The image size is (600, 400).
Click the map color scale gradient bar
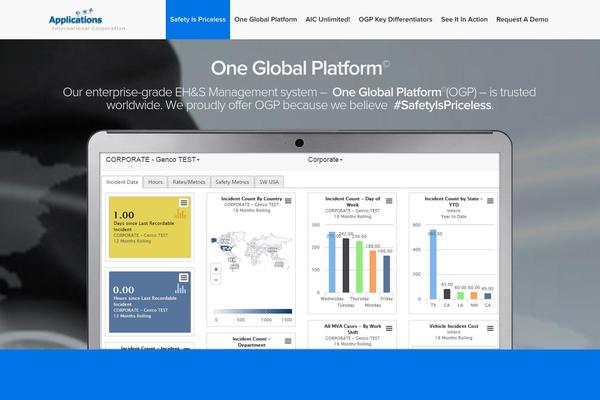tap(253, 311)
